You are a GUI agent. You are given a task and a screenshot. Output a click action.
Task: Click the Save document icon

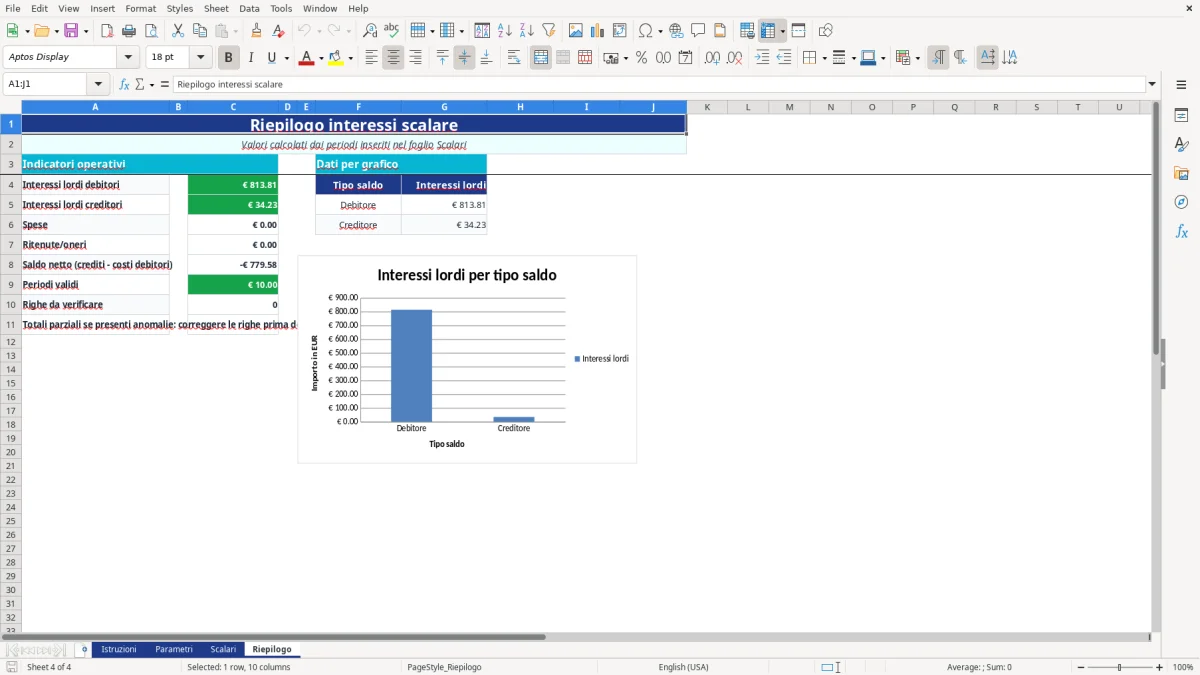click(x=71, y=31)
